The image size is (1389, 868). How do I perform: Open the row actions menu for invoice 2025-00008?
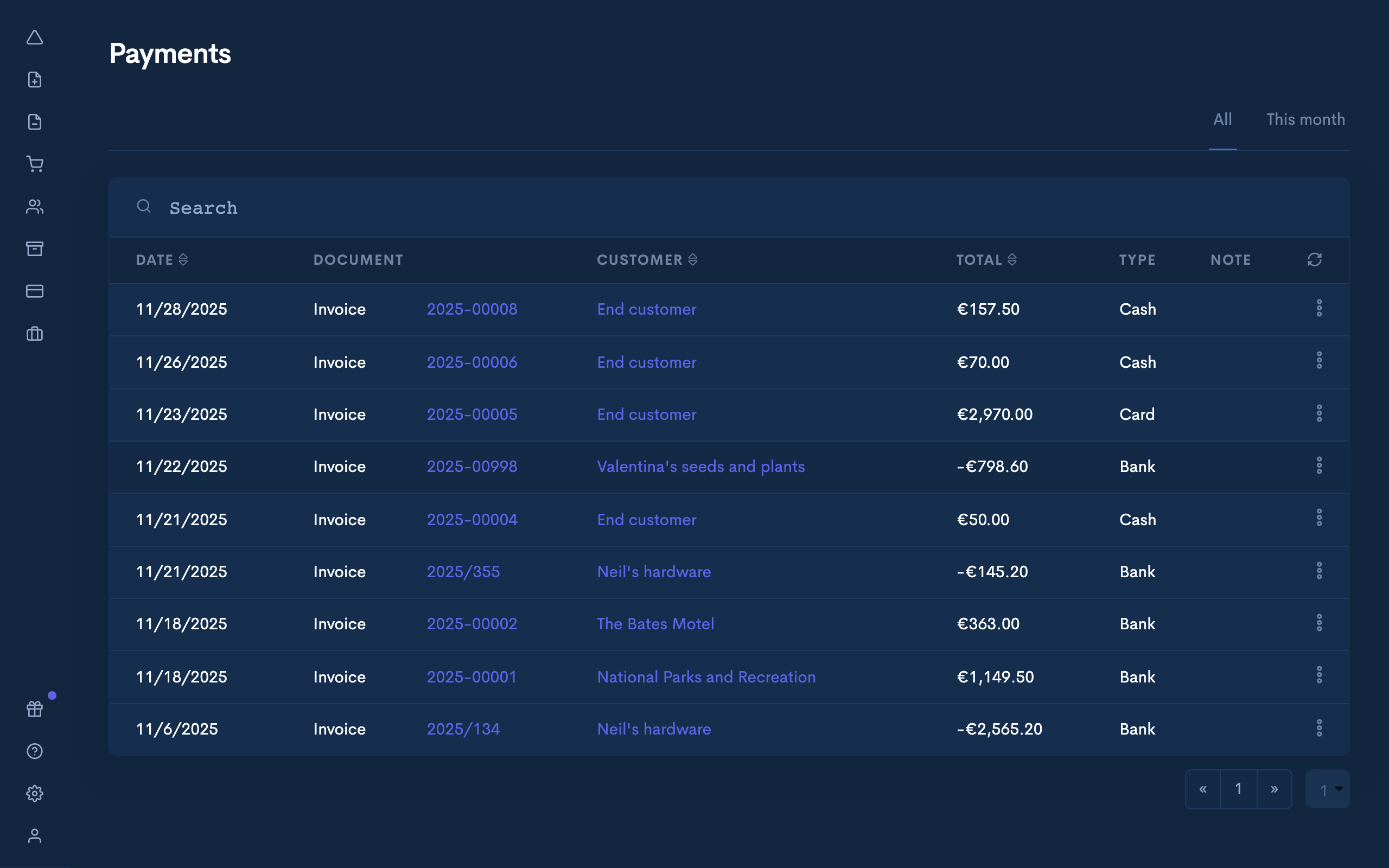(1320, 308)
